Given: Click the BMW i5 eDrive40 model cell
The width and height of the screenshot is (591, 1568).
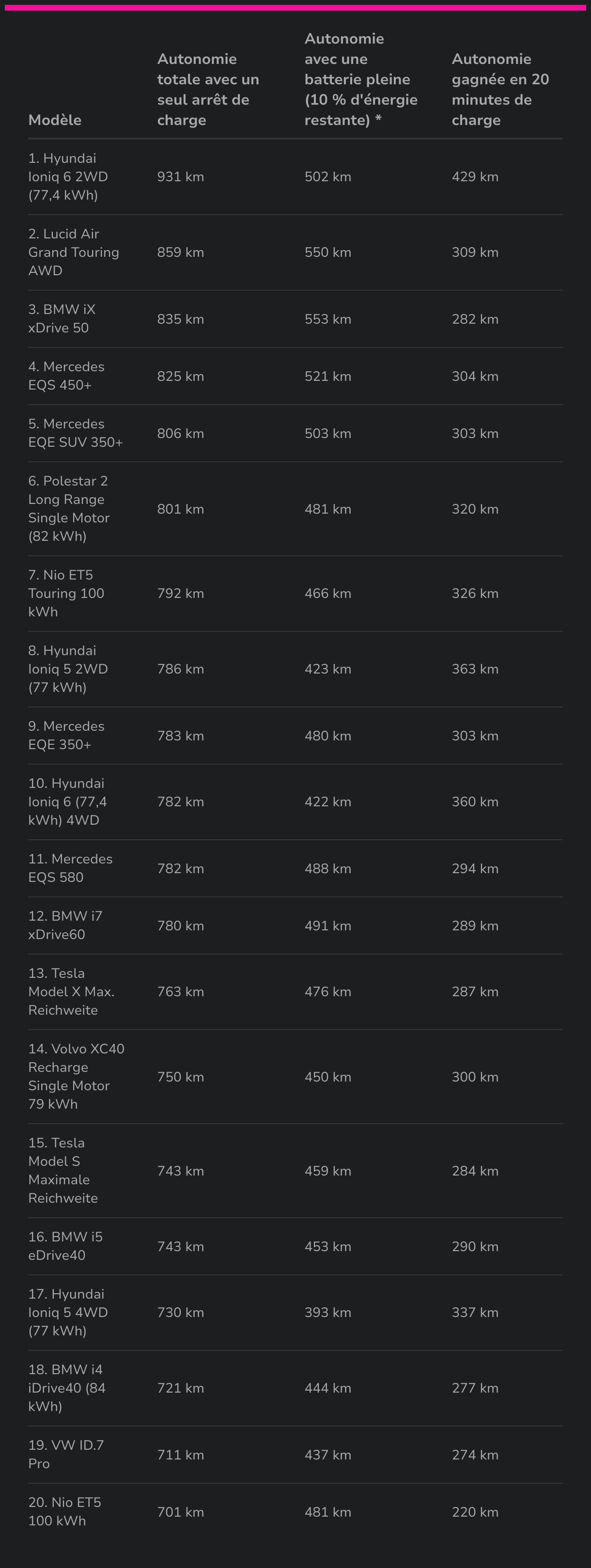Looking at the screenshot, I should pyautogui.click(x=66, y=1245).
